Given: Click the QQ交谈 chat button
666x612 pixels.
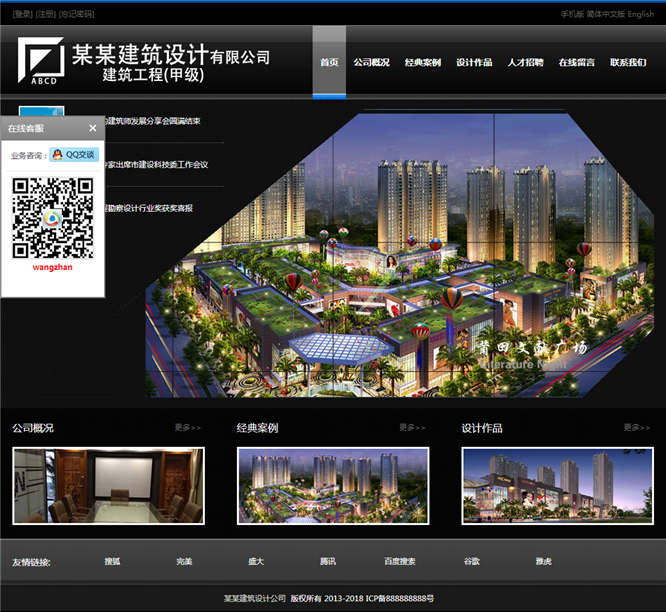Looking at the screenshot, I should pos(75,155).
